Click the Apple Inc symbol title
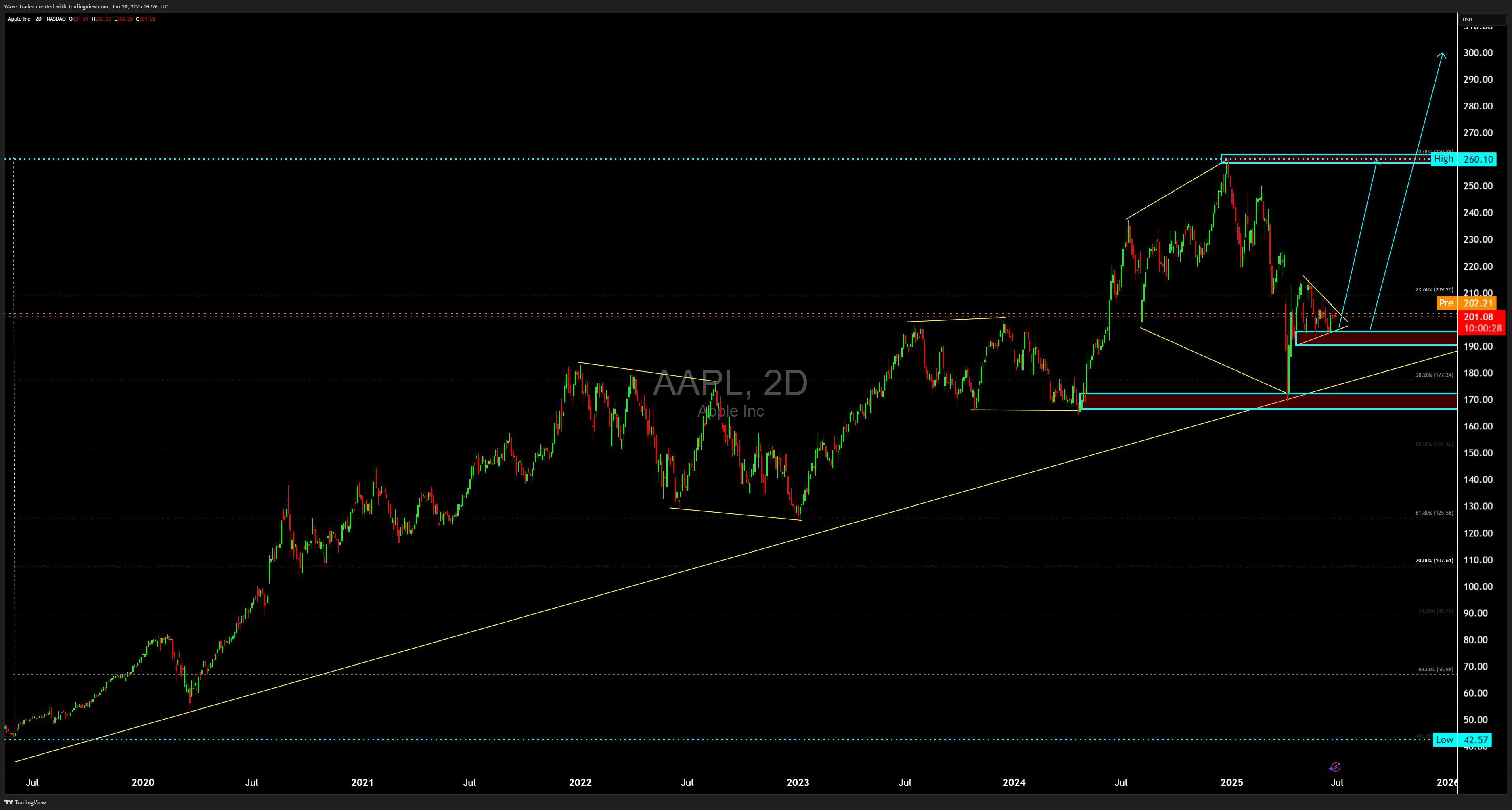The height and width of the screenshot is (810, 1512). [x=19, y=19]
